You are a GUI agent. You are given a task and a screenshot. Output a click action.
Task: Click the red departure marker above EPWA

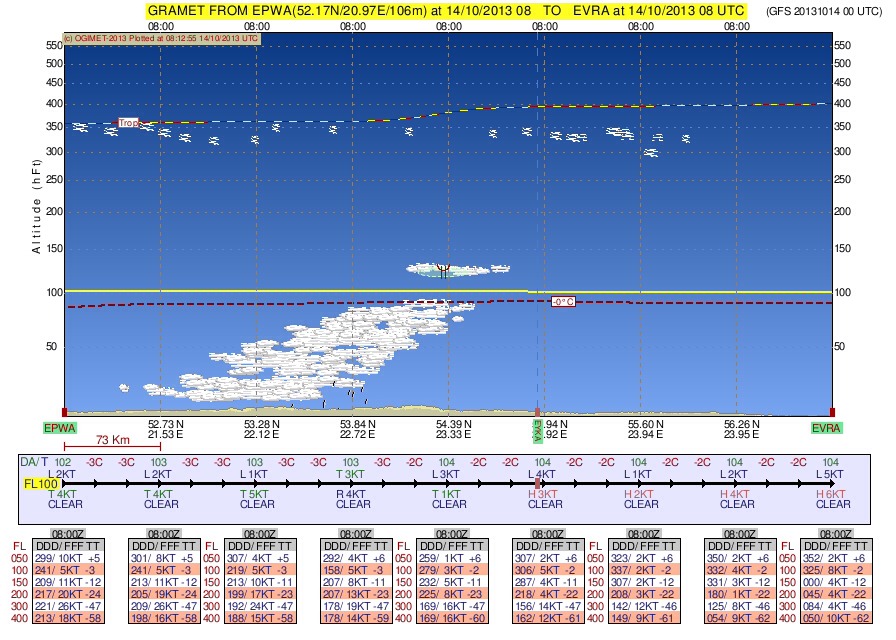coord(64,411)
